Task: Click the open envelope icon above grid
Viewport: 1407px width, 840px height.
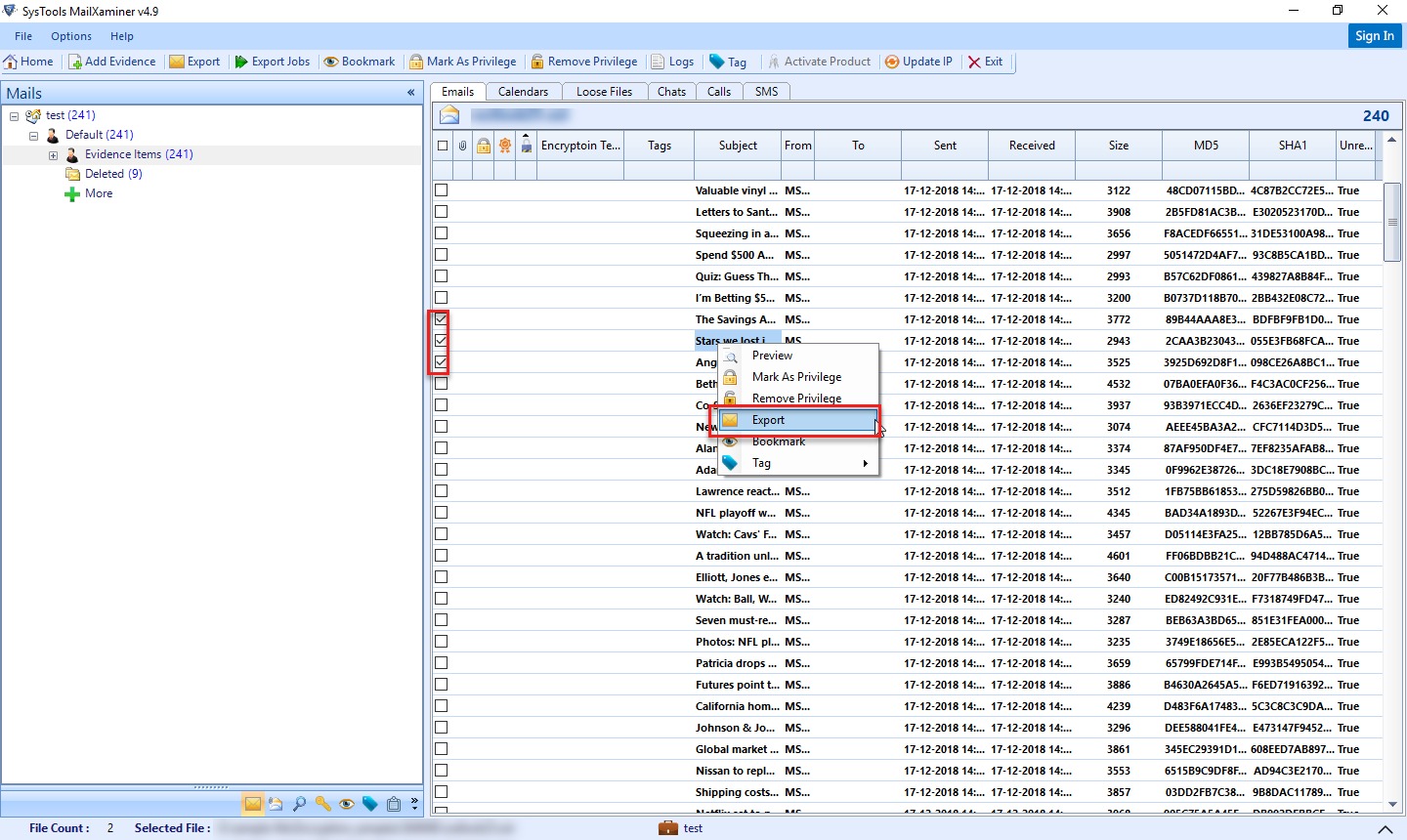Action: pyautogui.click(x=449, y=115)
